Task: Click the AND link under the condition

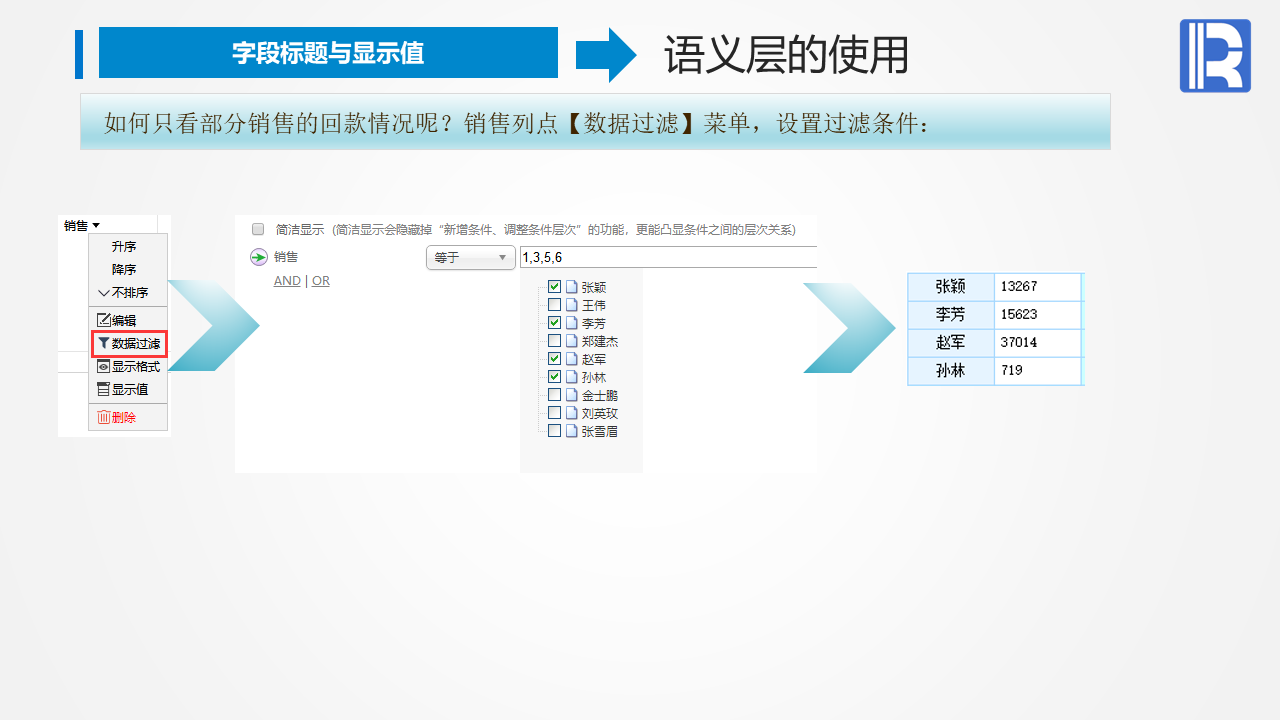Action: (x=287, y=281)
